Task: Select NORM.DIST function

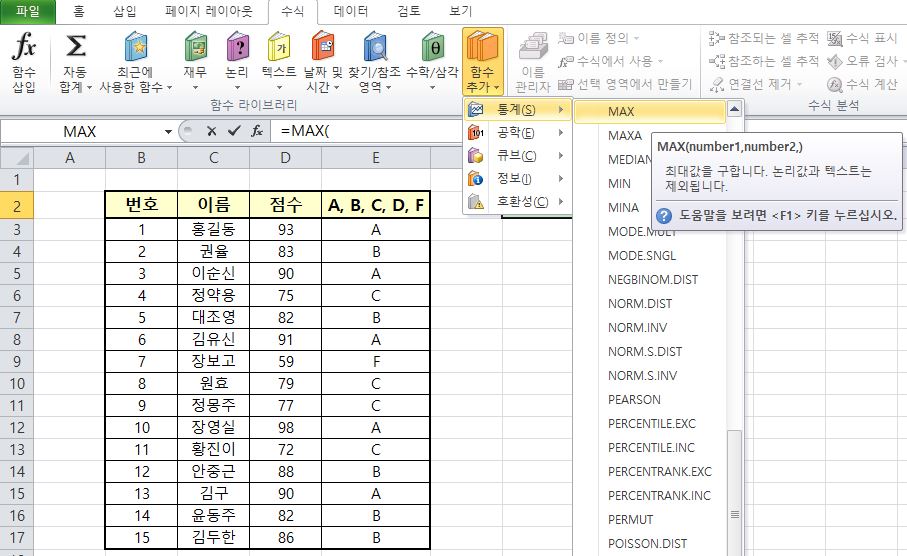Action: click(640, 303)
